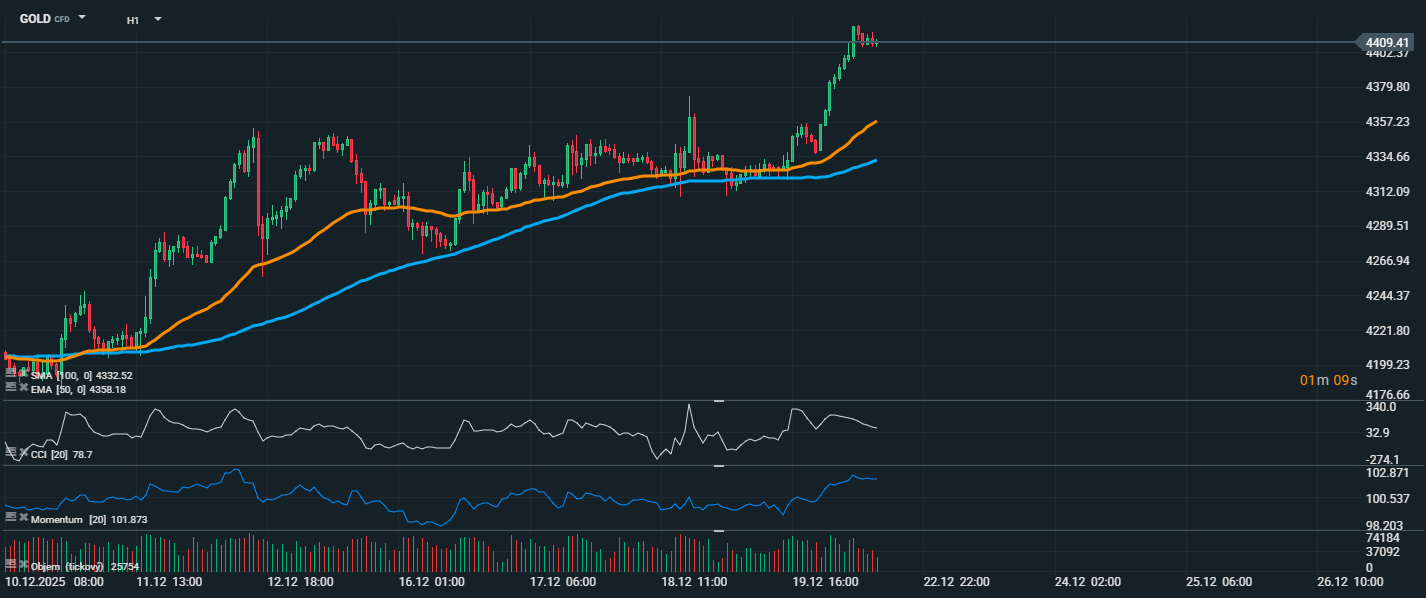
Task: Open settings icon for EMA indicator
Action: (x=10, y=386)
